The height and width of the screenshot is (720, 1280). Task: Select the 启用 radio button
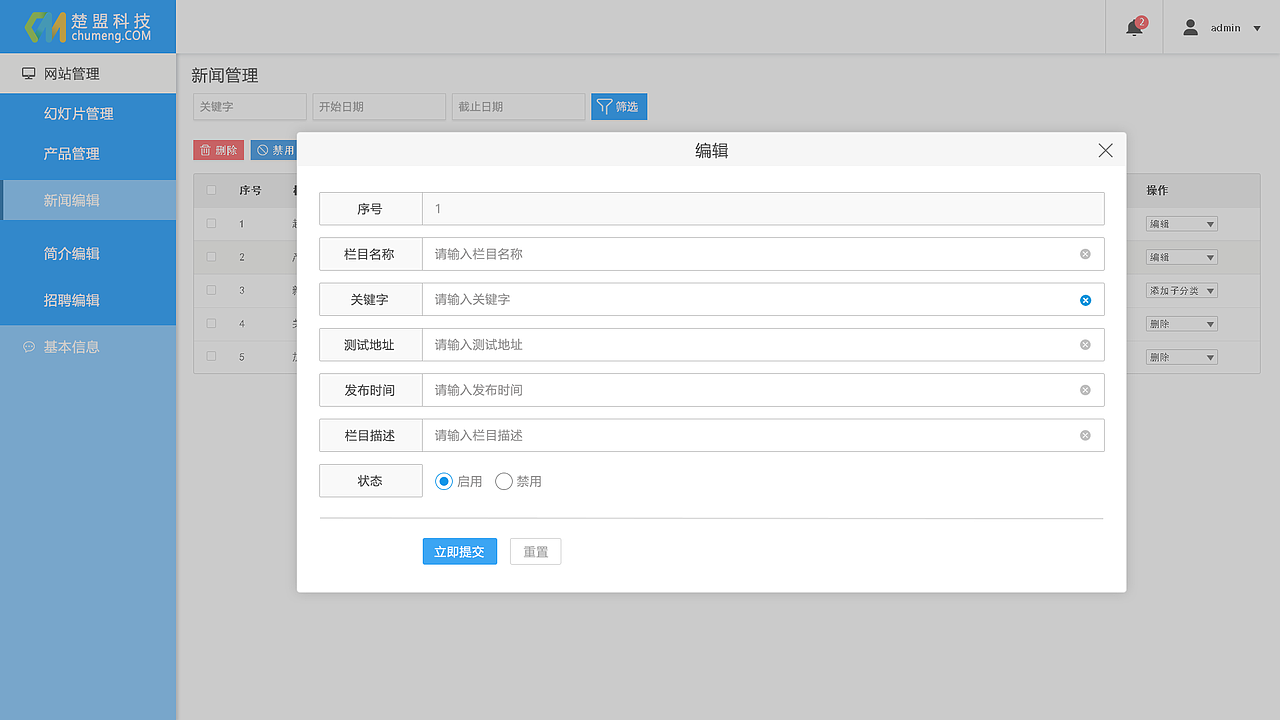coord(444,482)
